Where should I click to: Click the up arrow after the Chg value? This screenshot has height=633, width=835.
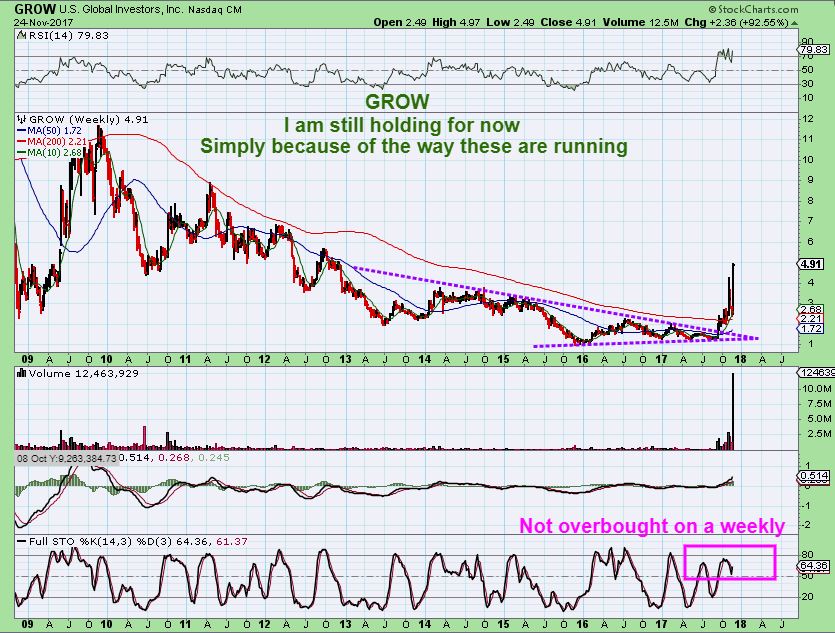(795, 23)
